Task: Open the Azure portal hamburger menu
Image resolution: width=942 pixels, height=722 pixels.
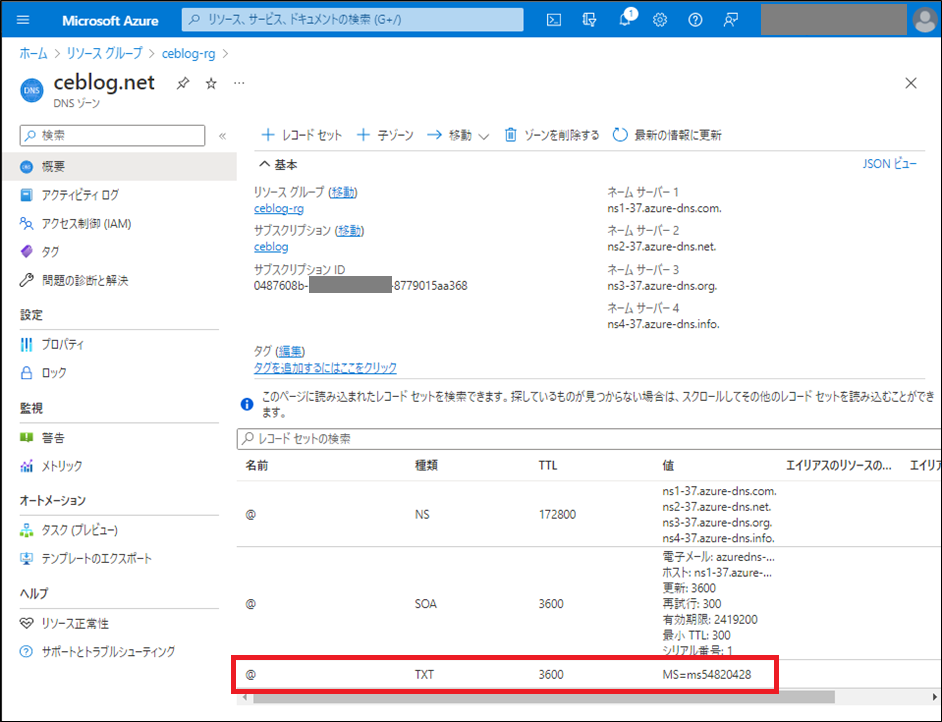Action: tap(23, 20)
